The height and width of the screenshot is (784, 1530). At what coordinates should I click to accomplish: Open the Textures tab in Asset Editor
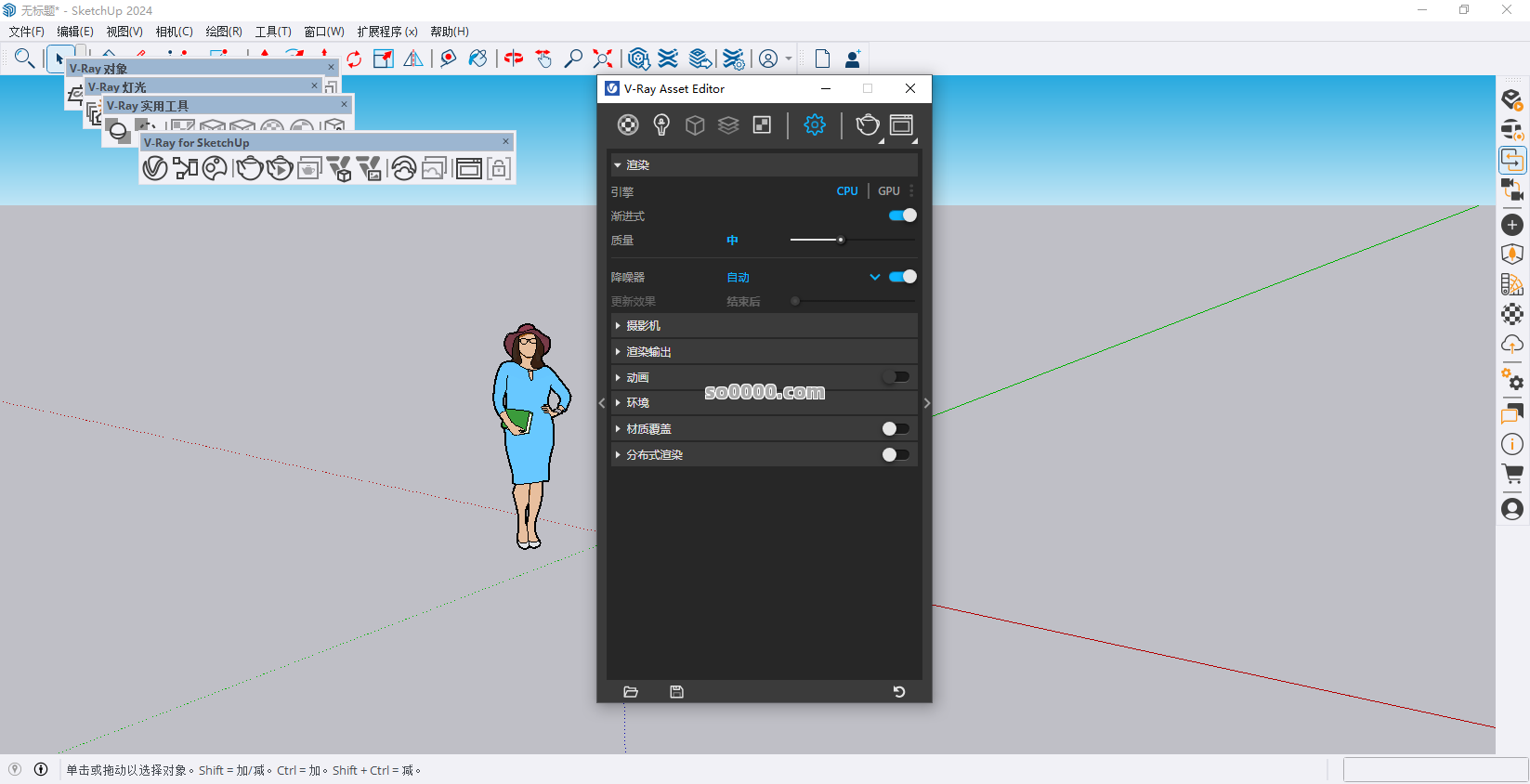click(x=762, y=124)
